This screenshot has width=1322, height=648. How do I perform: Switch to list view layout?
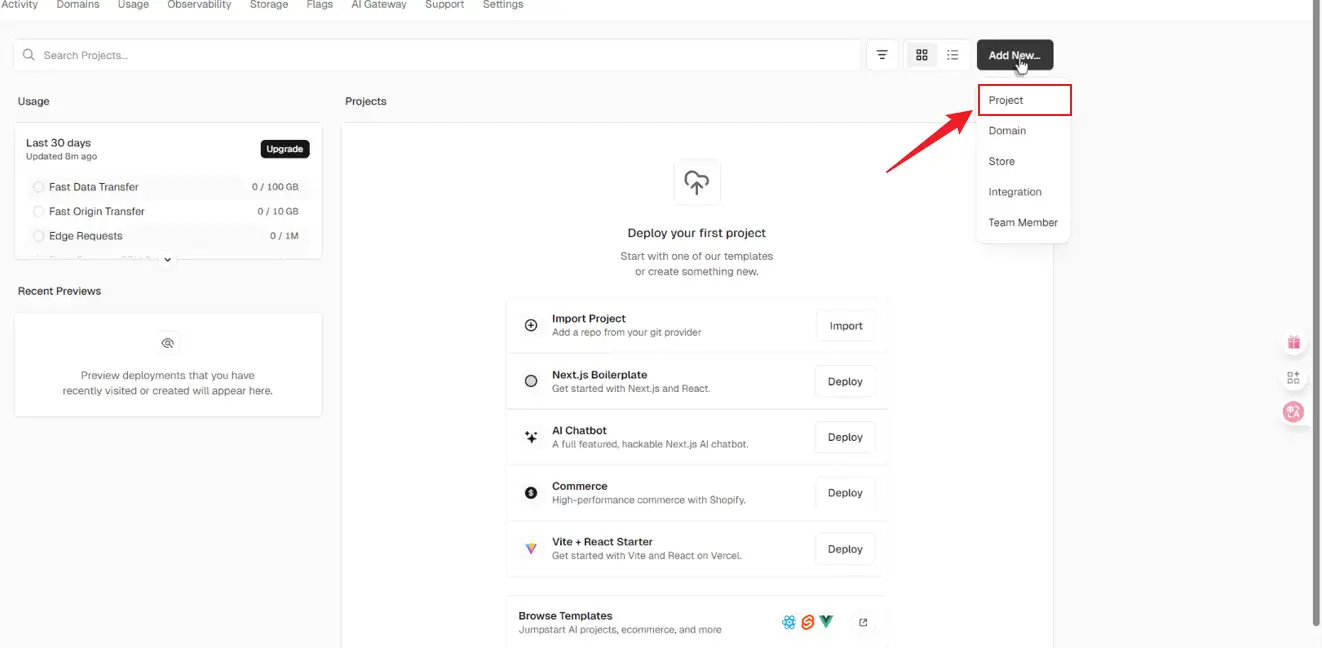pyautogui.click(x=953, y=55)
